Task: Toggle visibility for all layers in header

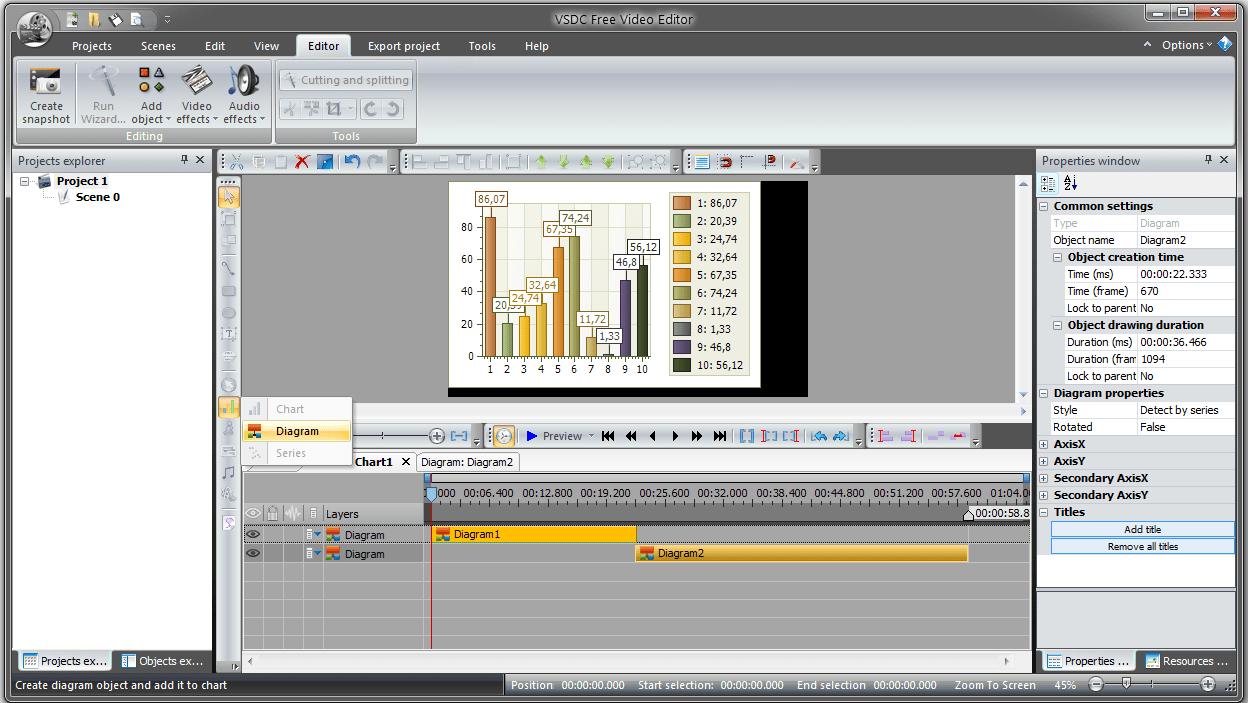Action: 253,513
